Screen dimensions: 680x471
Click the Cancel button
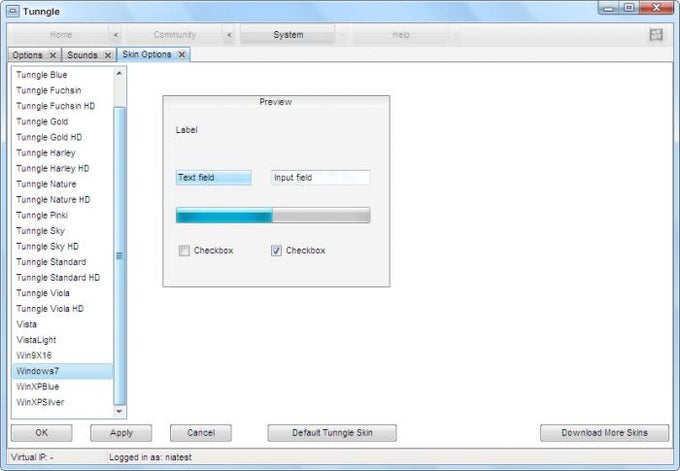coord(201,433)
